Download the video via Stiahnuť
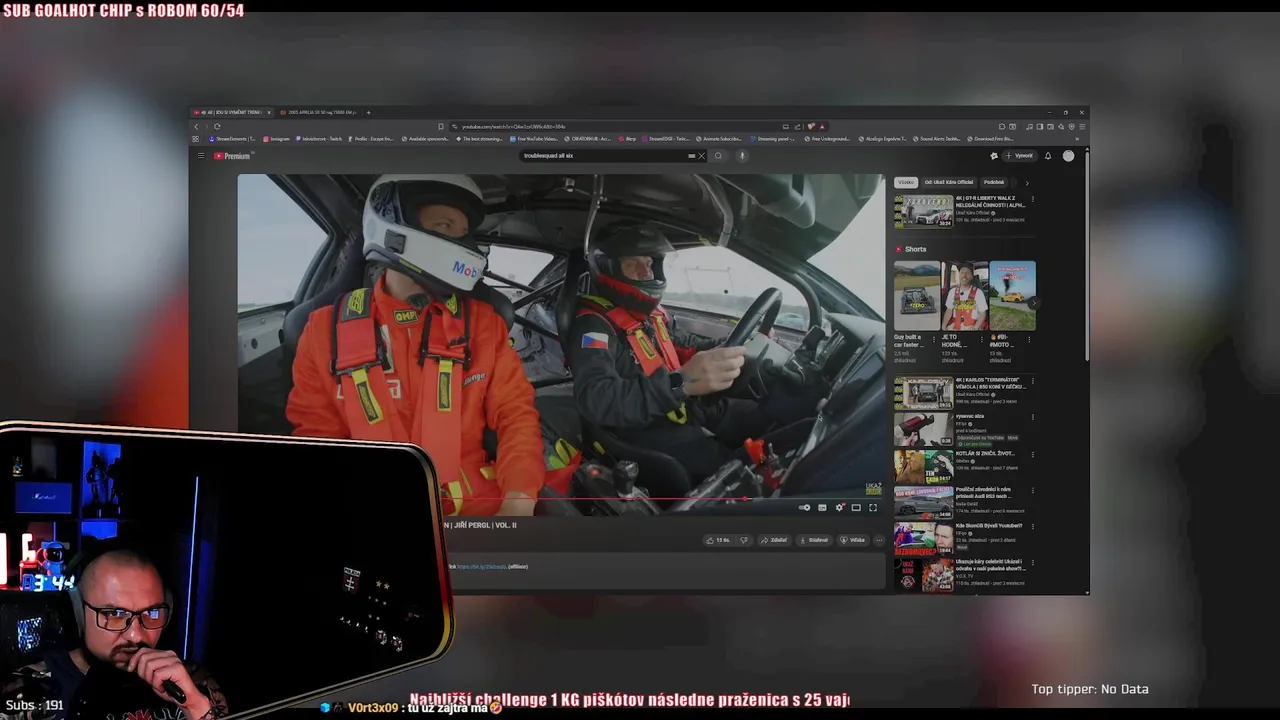Image resolution: width=1280 pixels, height=720 pixels. point(814,540)
